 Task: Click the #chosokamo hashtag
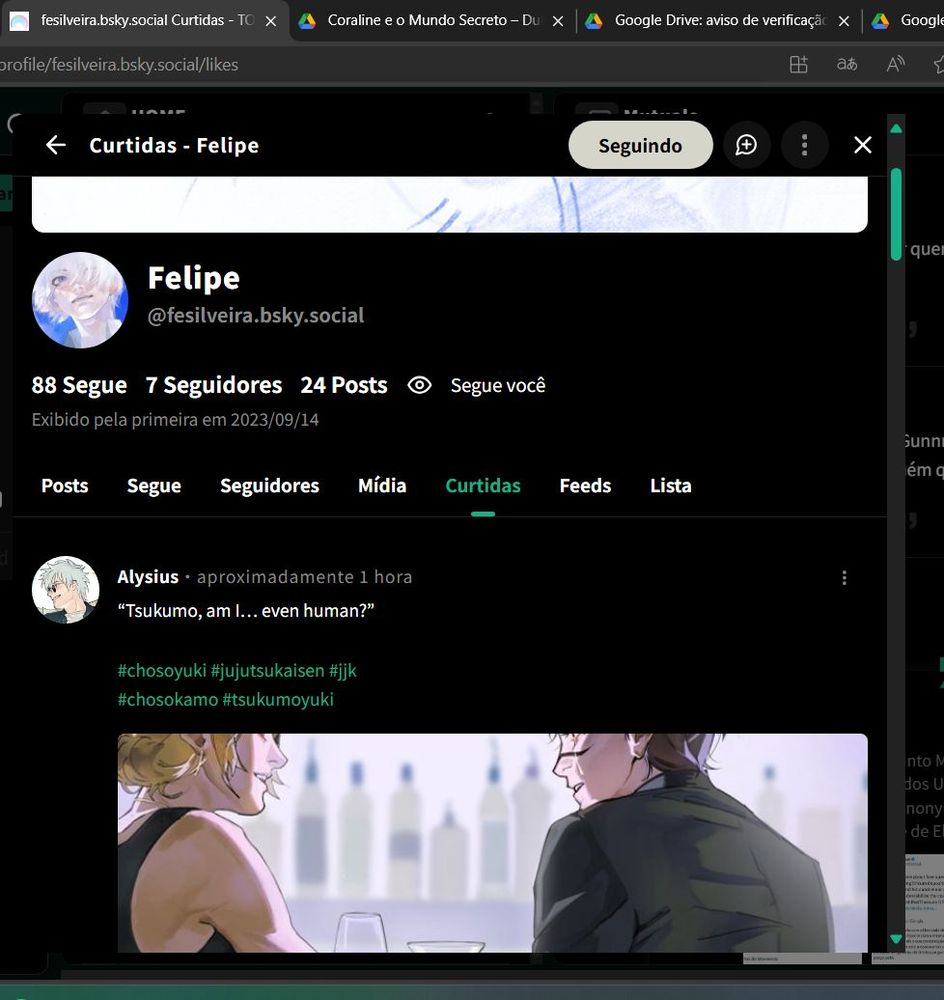[x=168, y=700]
